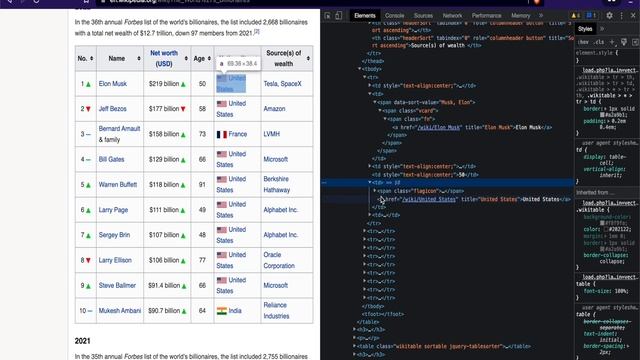Open the Network tab

452,16
